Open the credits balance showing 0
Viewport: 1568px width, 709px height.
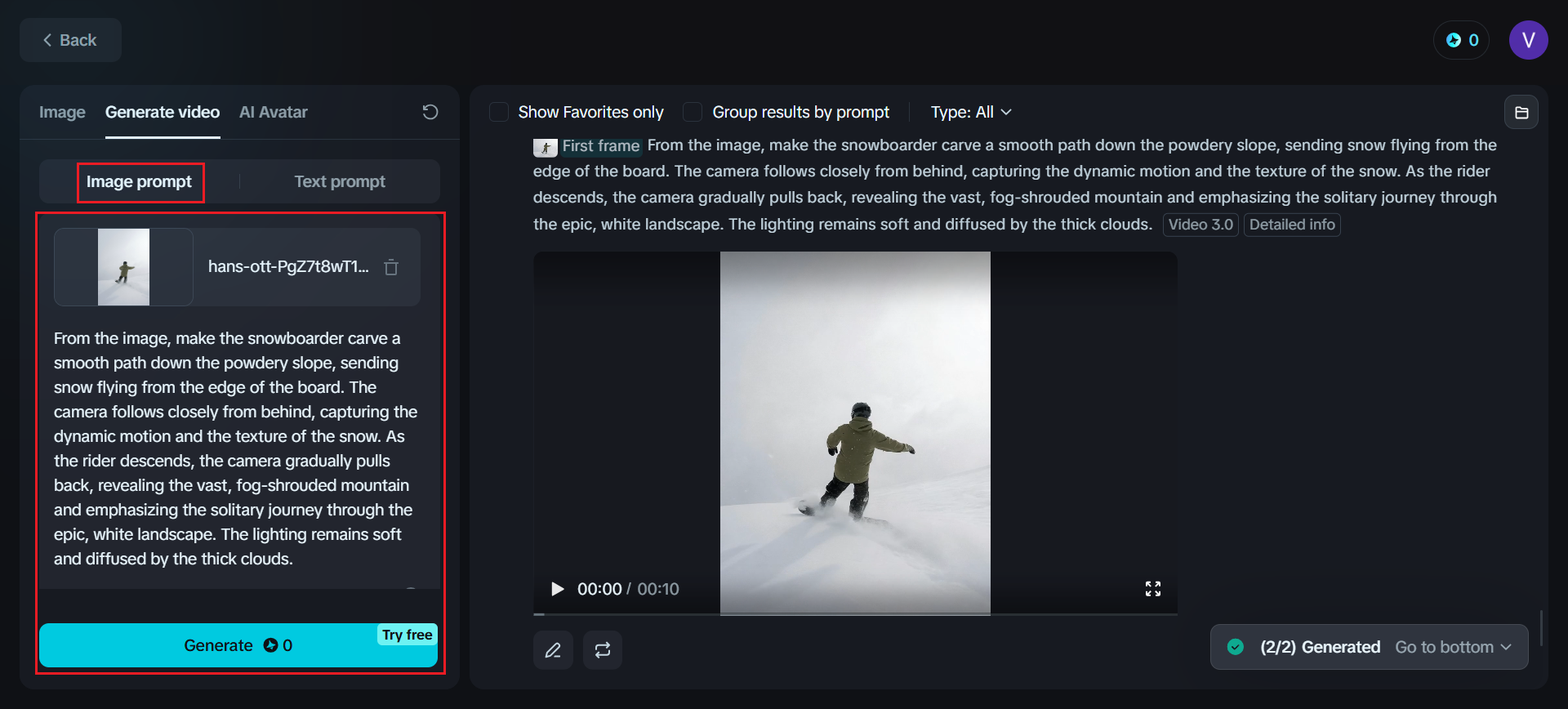(1462, 40)
